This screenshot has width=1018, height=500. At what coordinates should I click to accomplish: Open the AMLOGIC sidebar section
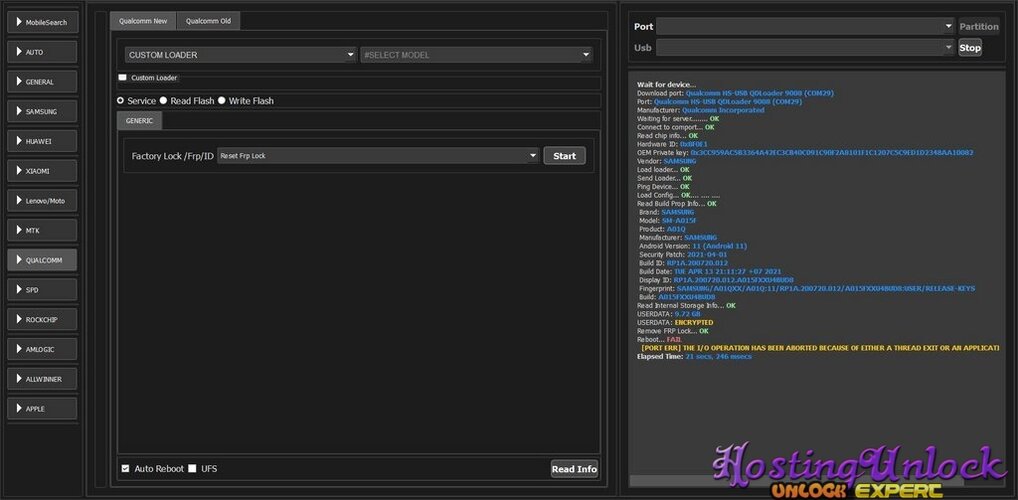click(x=42, y=349)
